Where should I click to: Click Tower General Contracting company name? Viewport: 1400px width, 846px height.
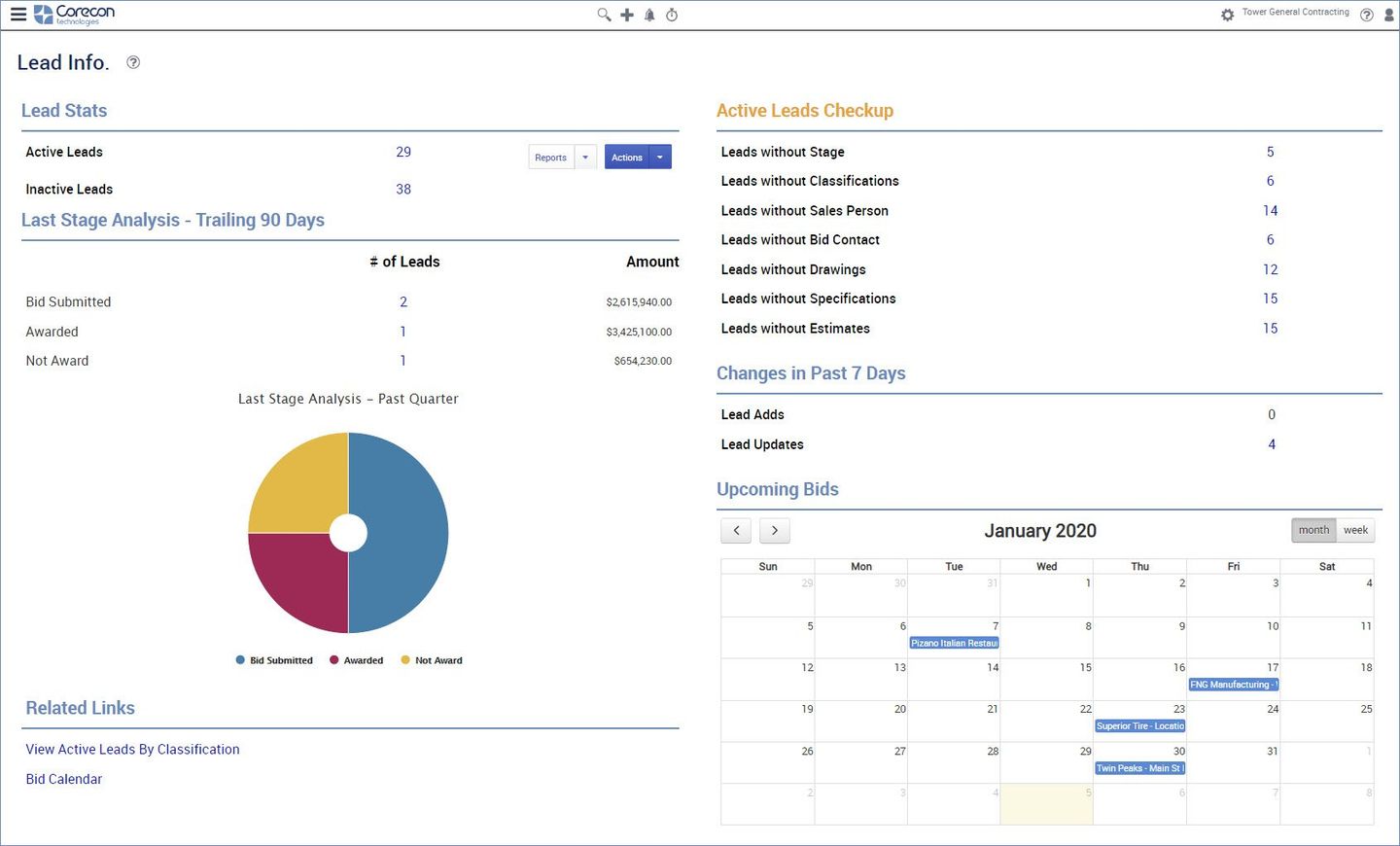(1295, 13)
